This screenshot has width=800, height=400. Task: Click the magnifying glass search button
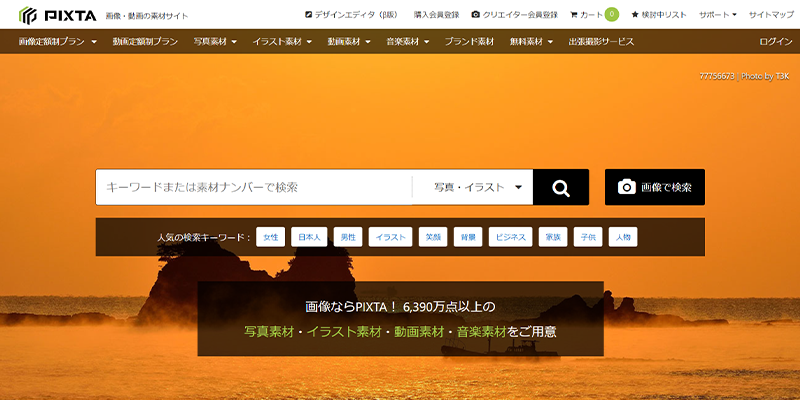(560, 187)
